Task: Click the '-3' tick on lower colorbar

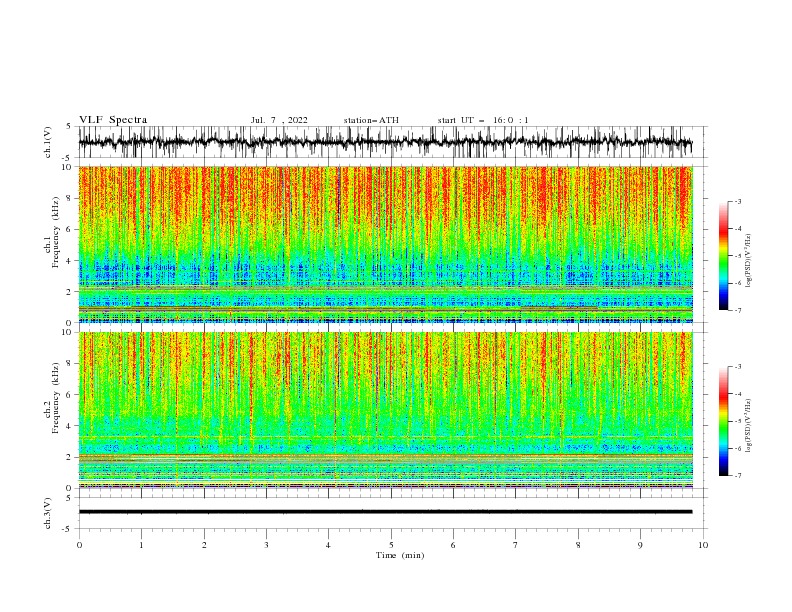Action: [x=737, y=367]
